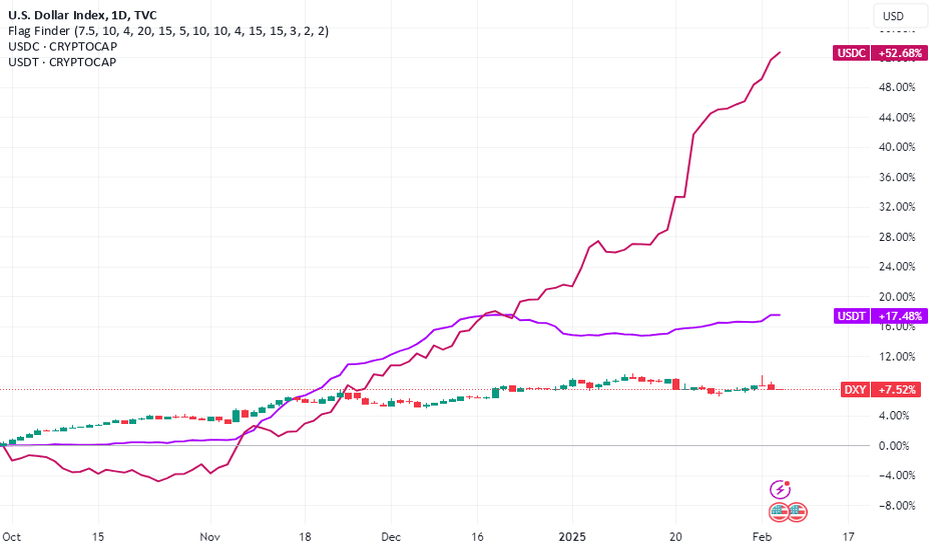The width and height of the screenshot is (932, 550).
Task: Click the 0.00% level on price scale
Action: click(x=893, y=445)
